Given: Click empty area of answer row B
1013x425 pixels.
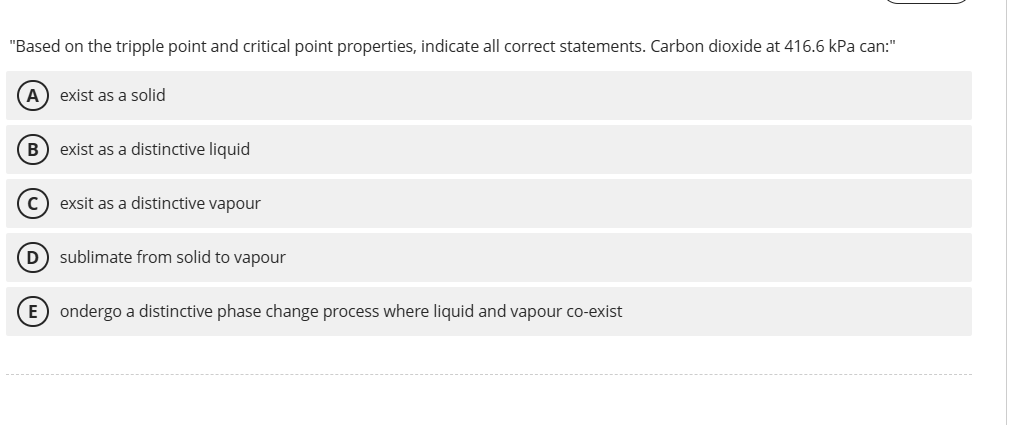Looking at the screenshot, I should (600, 150).
